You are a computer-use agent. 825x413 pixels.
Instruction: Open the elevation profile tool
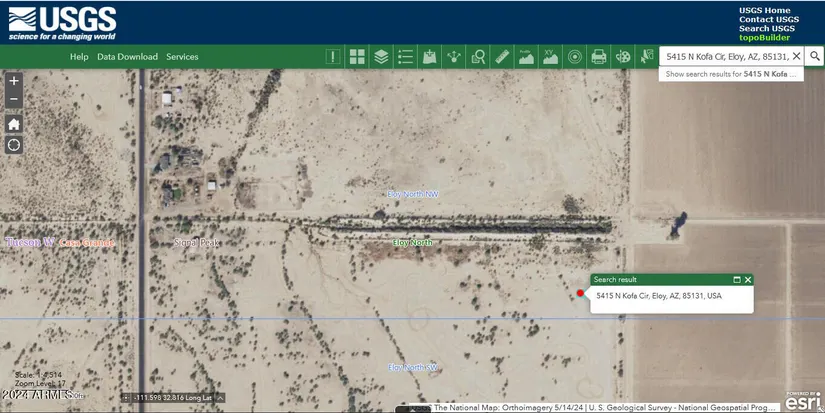pyautogui.click(x=526, y=57)
